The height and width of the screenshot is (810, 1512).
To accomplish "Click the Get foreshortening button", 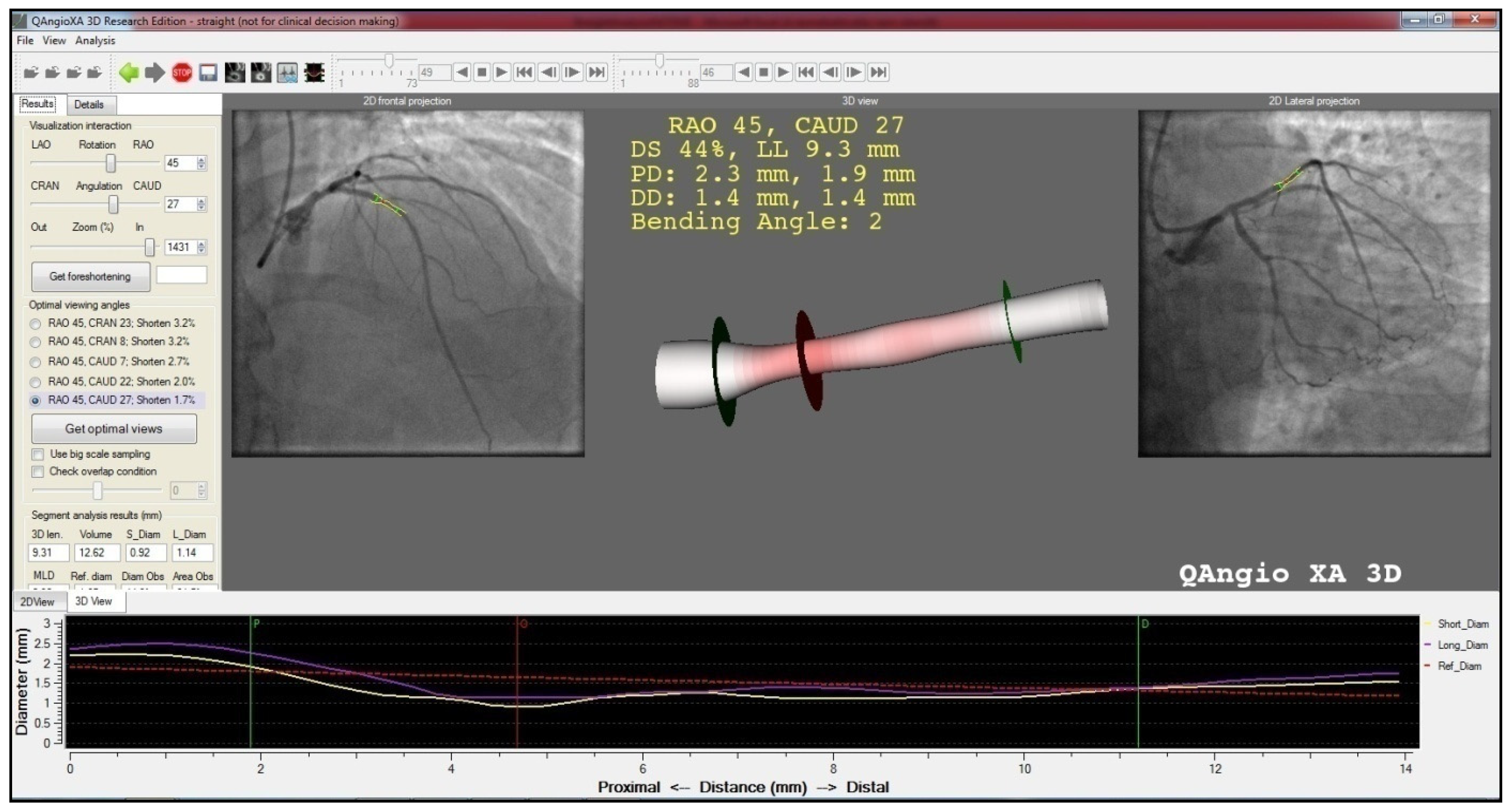I will click(90, 277).
